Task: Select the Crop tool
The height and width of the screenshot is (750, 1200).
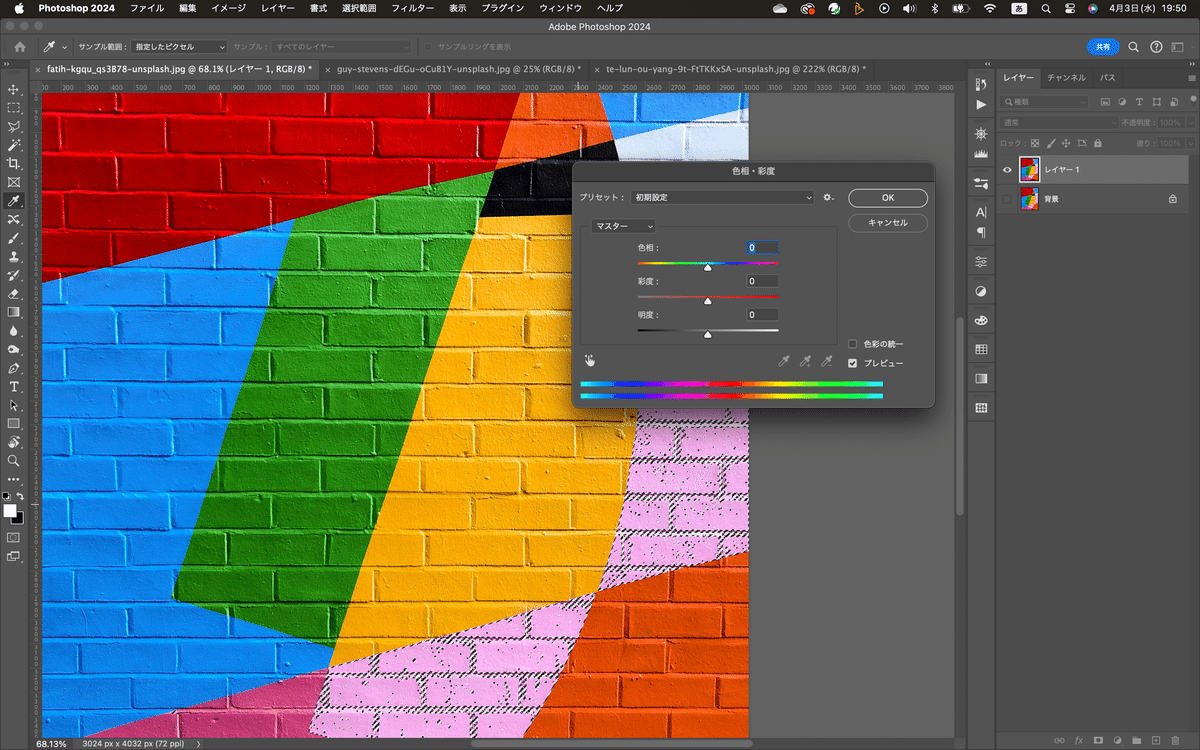Action: coord(14,164)
